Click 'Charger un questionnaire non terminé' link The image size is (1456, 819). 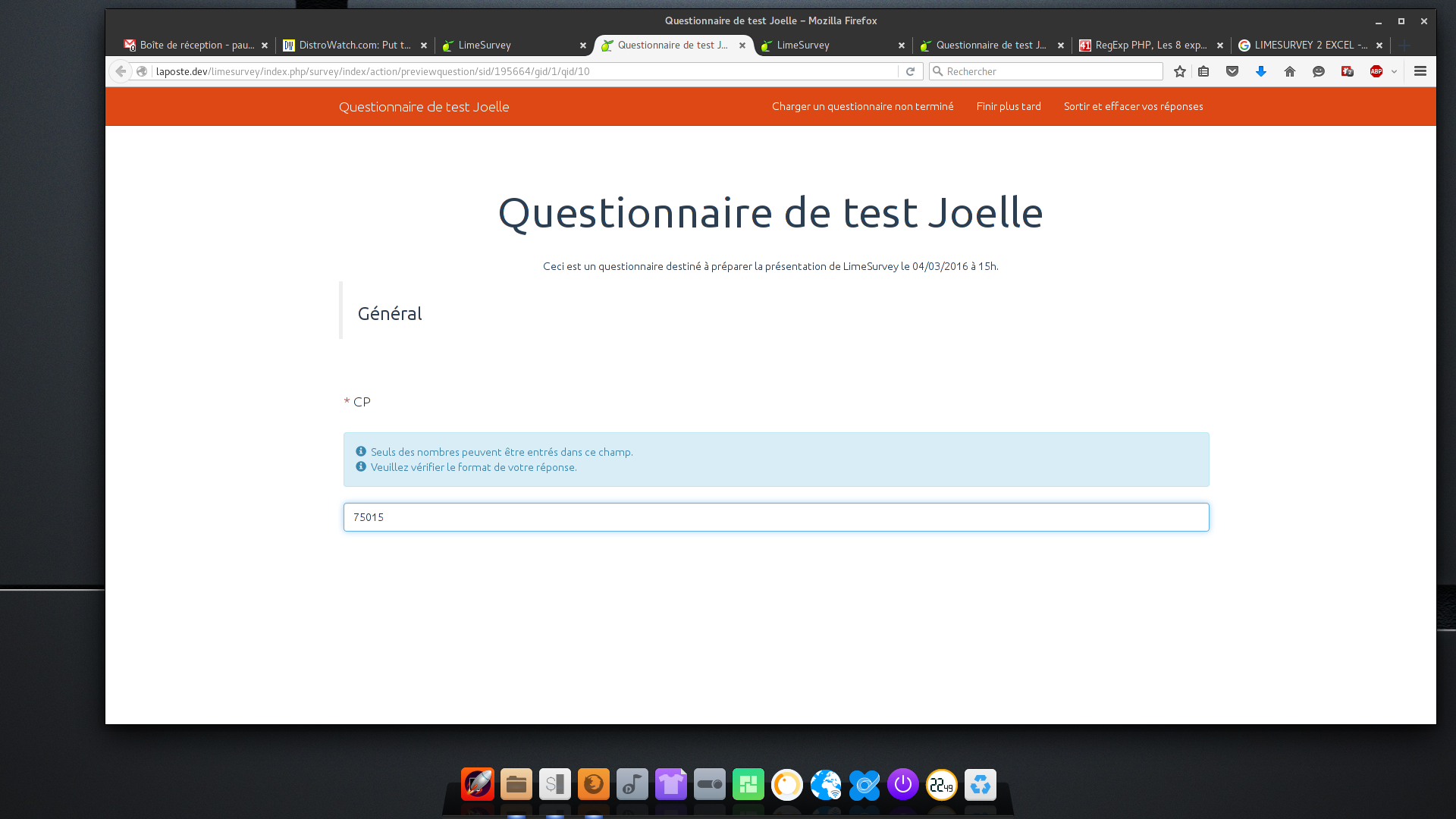(862, 106)
